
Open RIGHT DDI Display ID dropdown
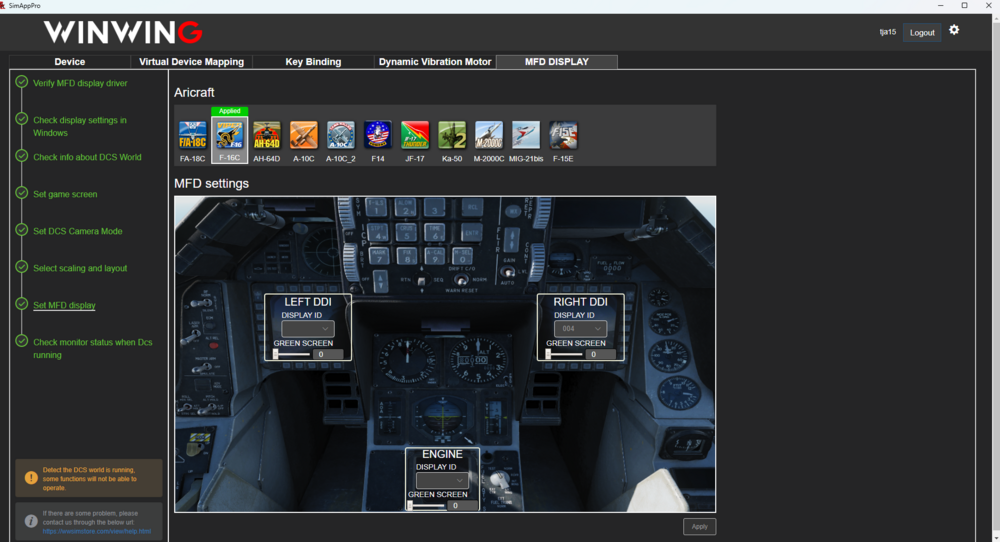pyautogui.click(x=580, y=329)
